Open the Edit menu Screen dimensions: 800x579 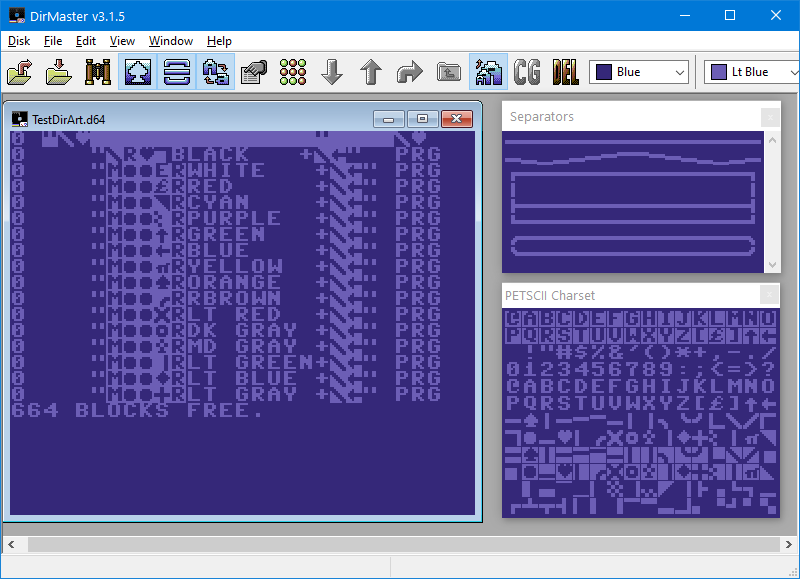(x=86, y=41)
